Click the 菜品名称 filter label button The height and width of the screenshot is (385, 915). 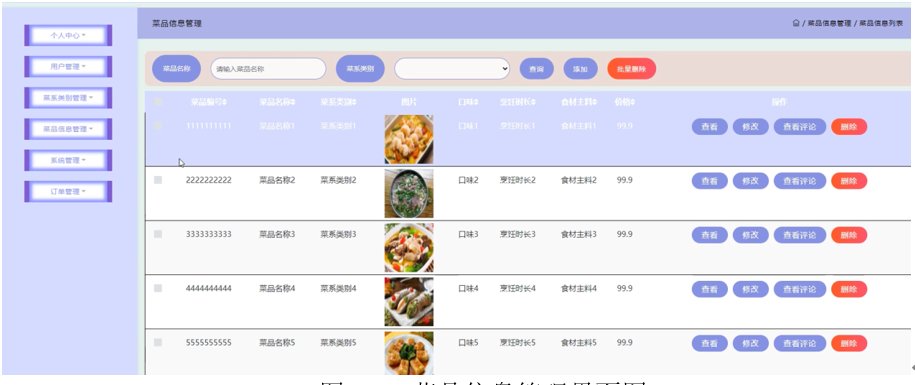[176, 69]
